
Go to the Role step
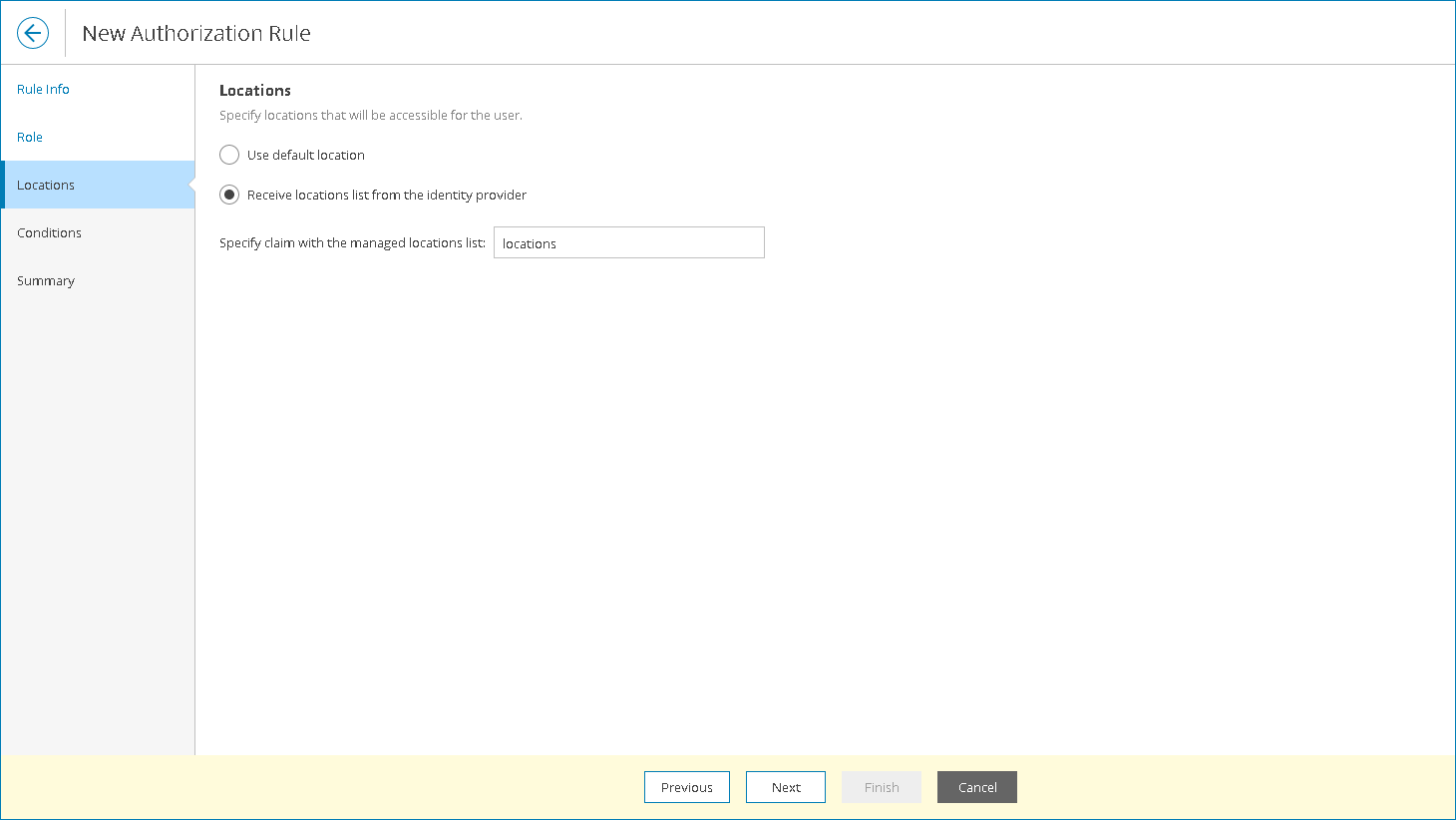tap(30, 137)
